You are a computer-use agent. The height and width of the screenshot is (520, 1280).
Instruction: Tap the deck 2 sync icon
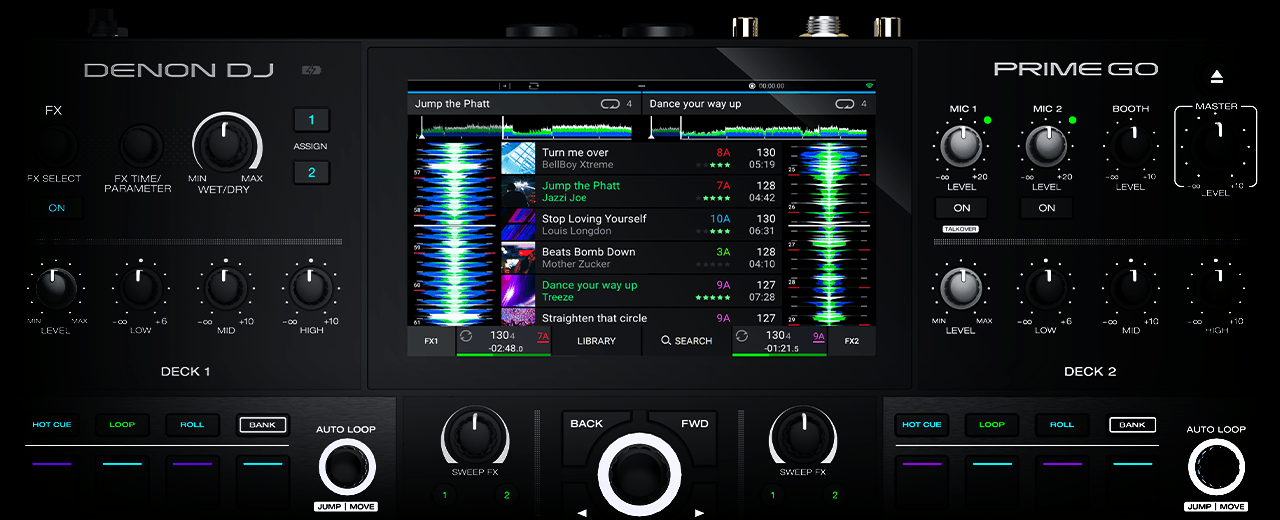[741, 337]
